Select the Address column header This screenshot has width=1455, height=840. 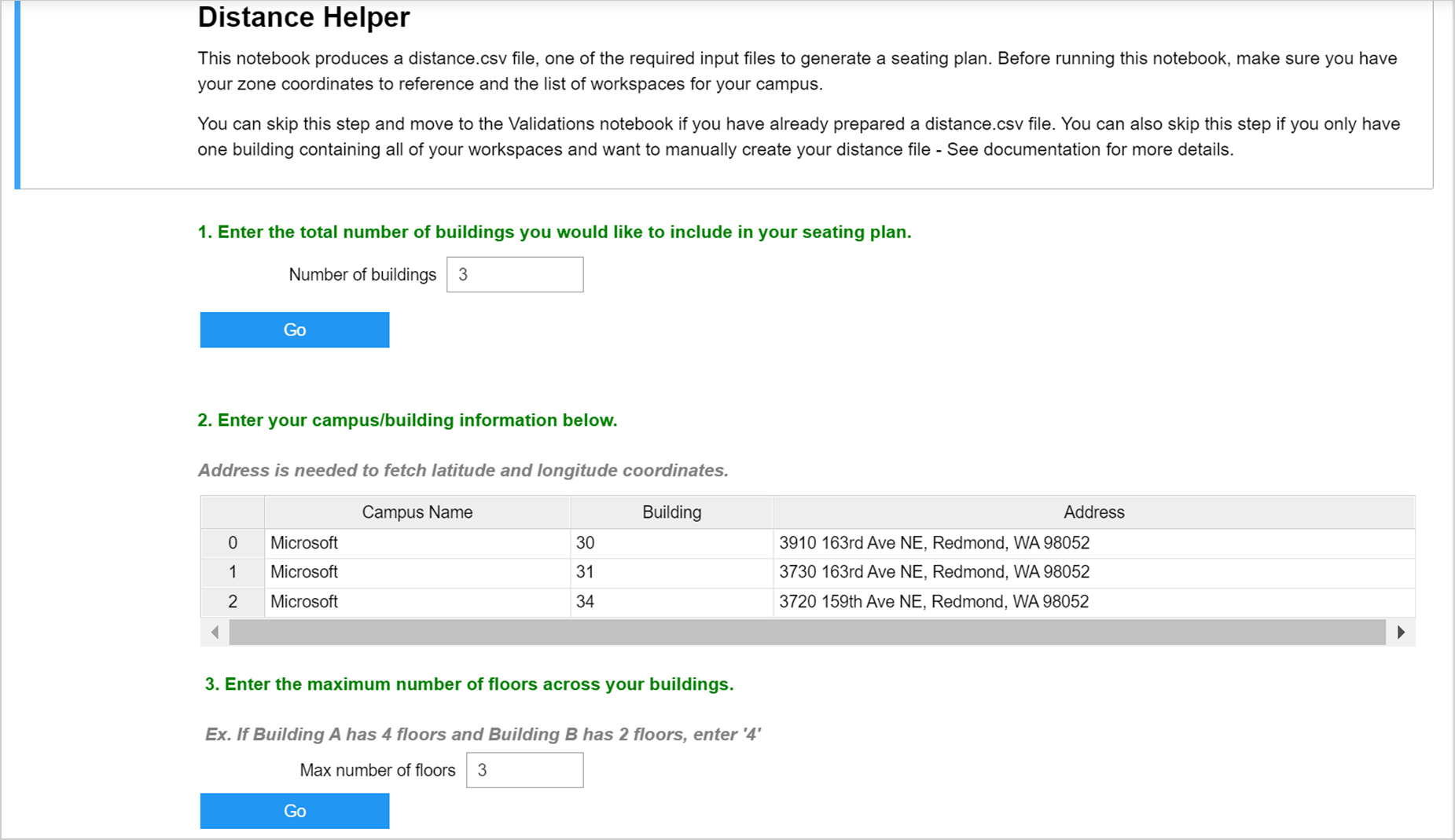(1093, 512)
